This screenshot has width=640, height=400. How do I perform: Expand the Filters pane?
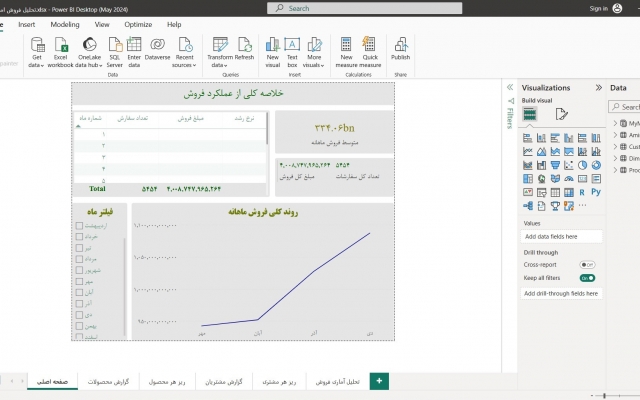510,87
